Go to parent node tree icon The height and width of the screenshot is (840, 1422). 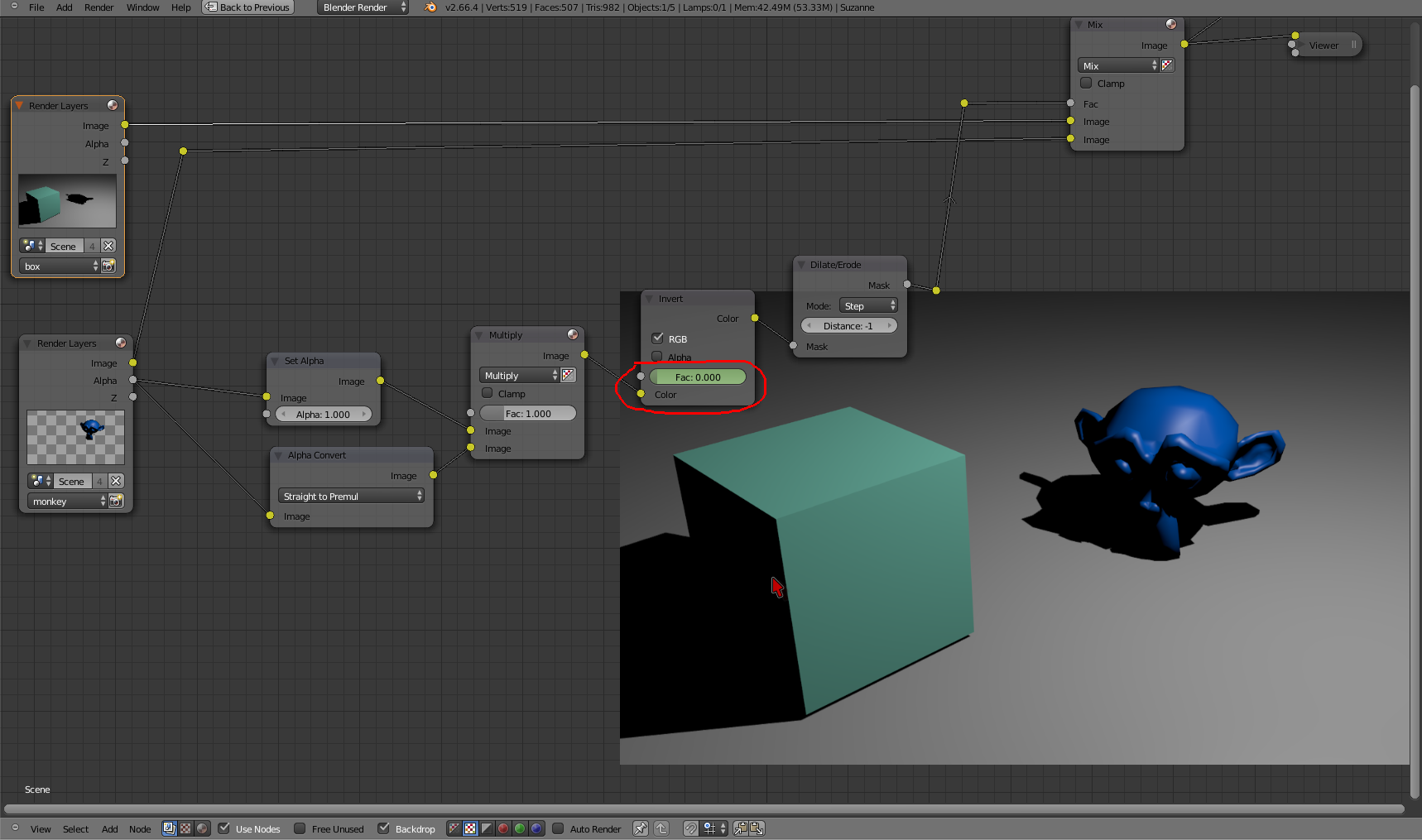tap(661, 828)
